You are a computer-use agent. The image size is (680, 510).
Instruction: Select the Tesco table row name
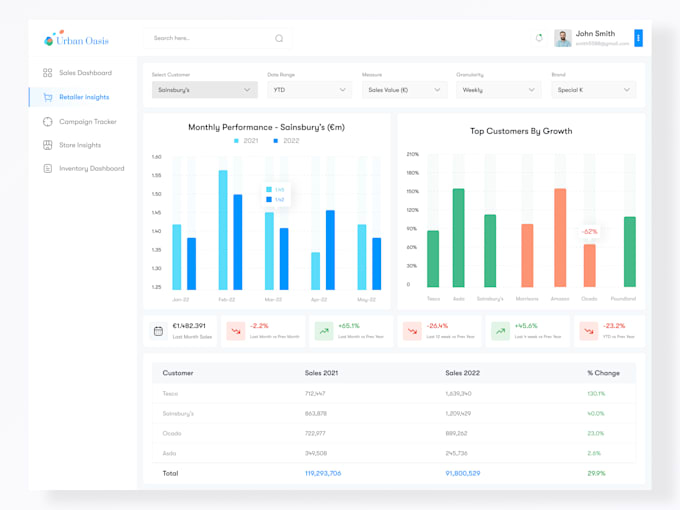coord(170,393)
